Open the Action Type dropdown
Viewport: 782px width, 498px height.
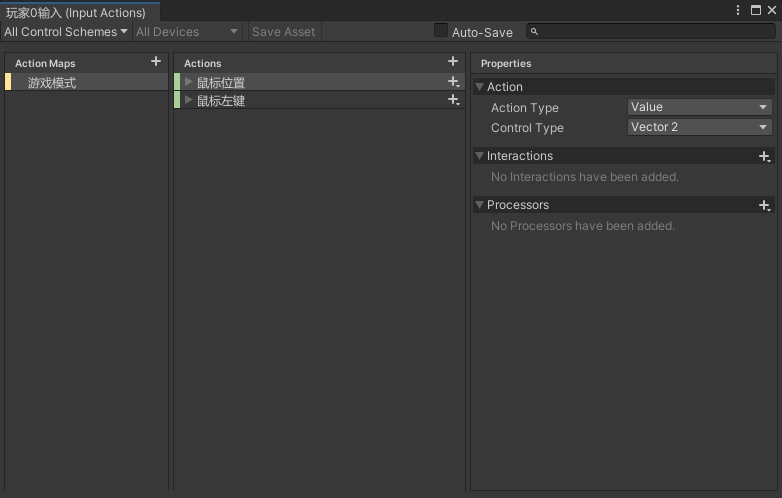[x=699, y=107]
